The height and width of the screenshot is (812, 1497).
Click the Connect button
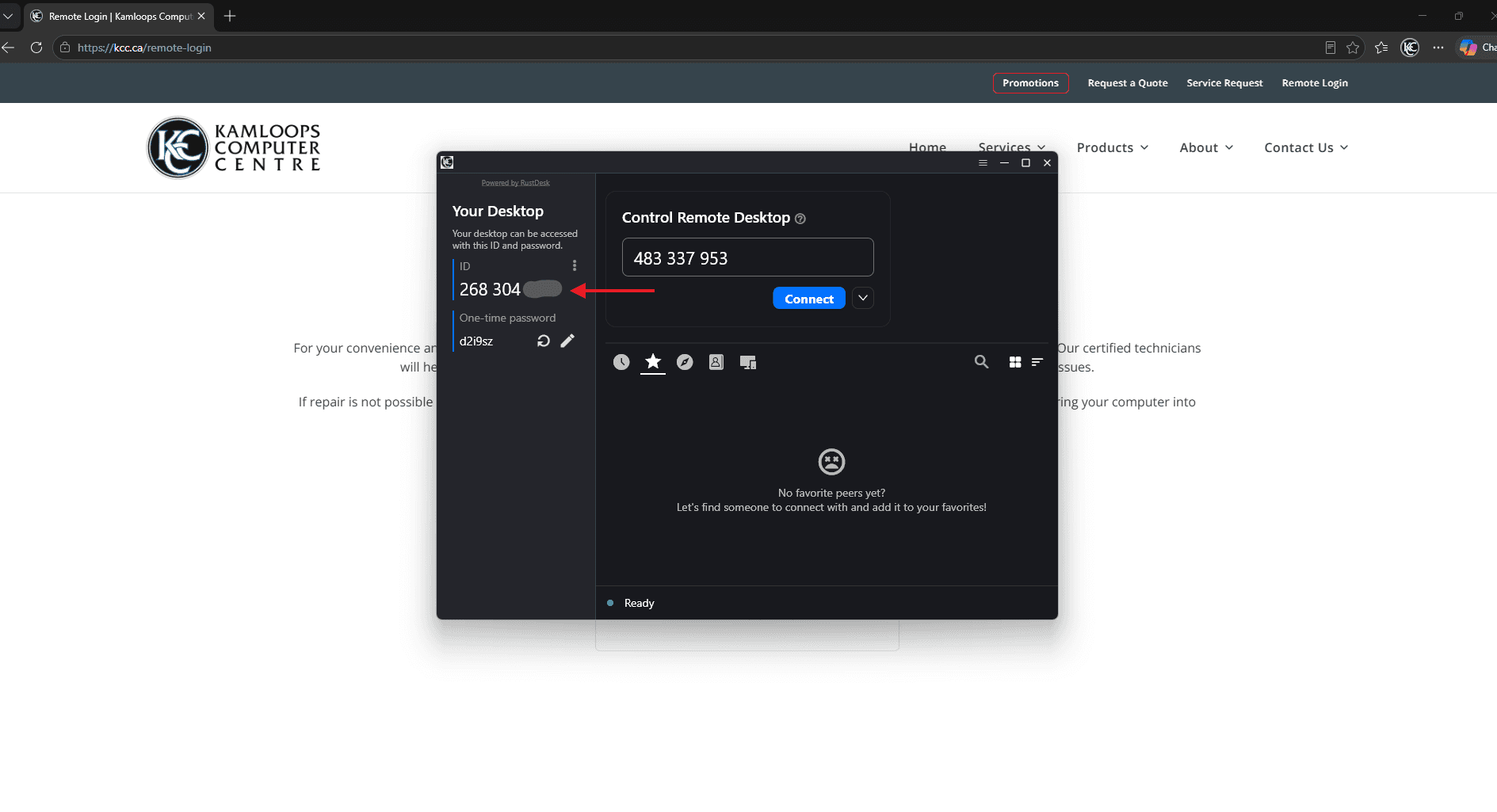[x=809, y=298]
